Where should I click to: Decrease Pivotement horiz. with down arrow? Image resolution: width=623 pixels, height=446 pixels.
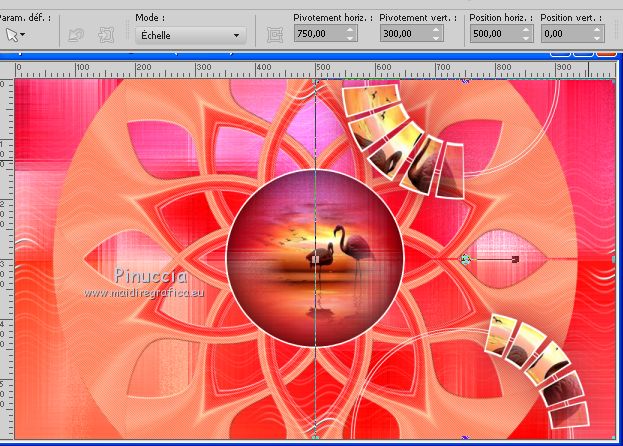[350, 38]
